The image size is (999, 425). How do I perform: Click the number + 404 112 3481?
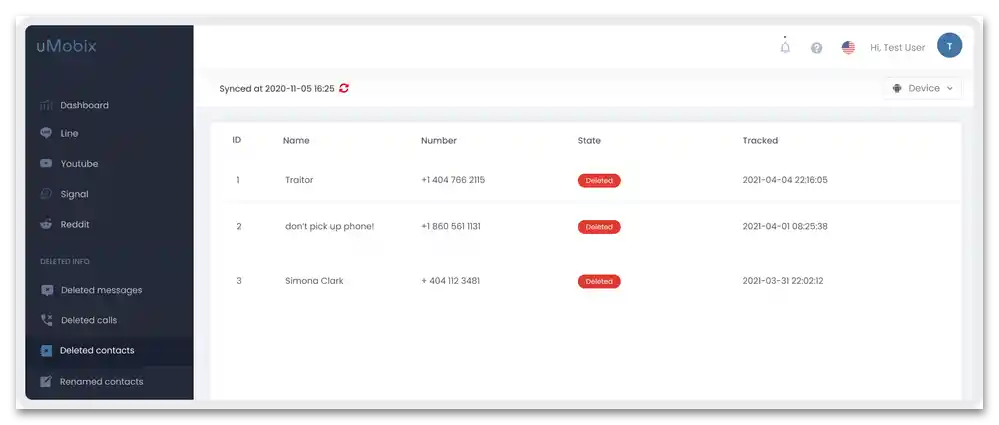[450, 280]
